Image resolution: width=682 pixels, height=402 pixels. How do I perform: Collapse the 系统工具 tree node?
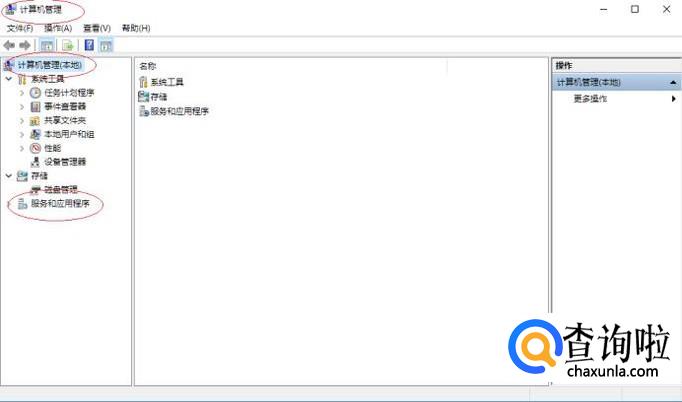tap(9, 79)
